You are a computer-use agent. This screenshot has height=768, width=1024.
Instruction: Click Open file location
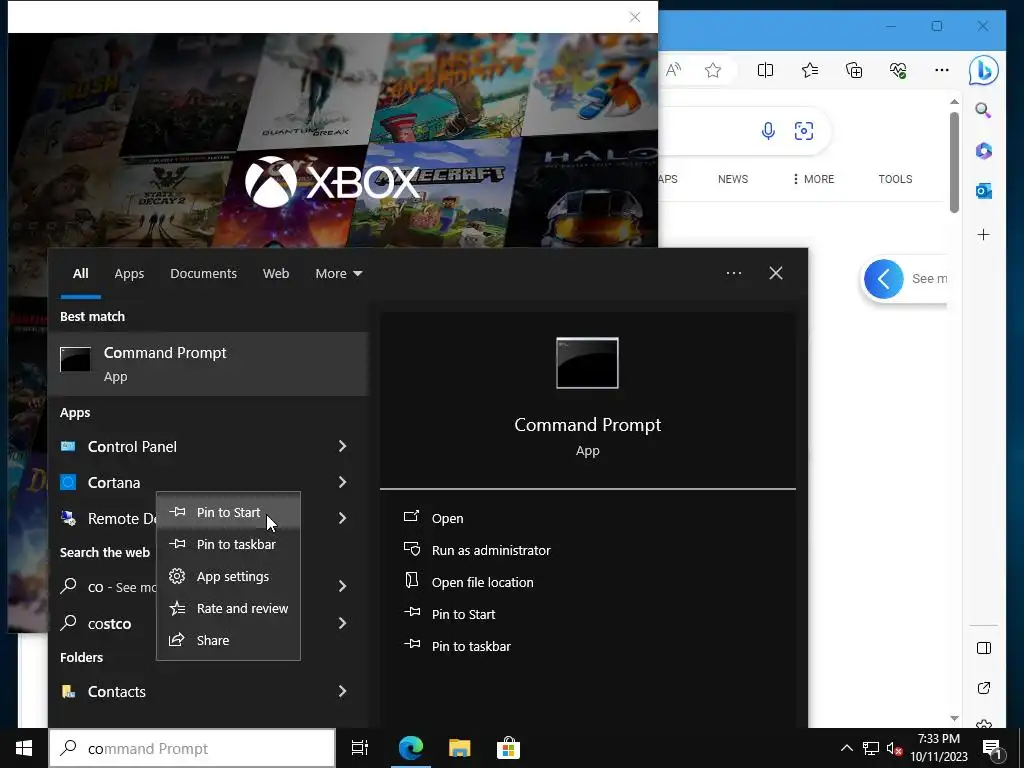[482, 583]
